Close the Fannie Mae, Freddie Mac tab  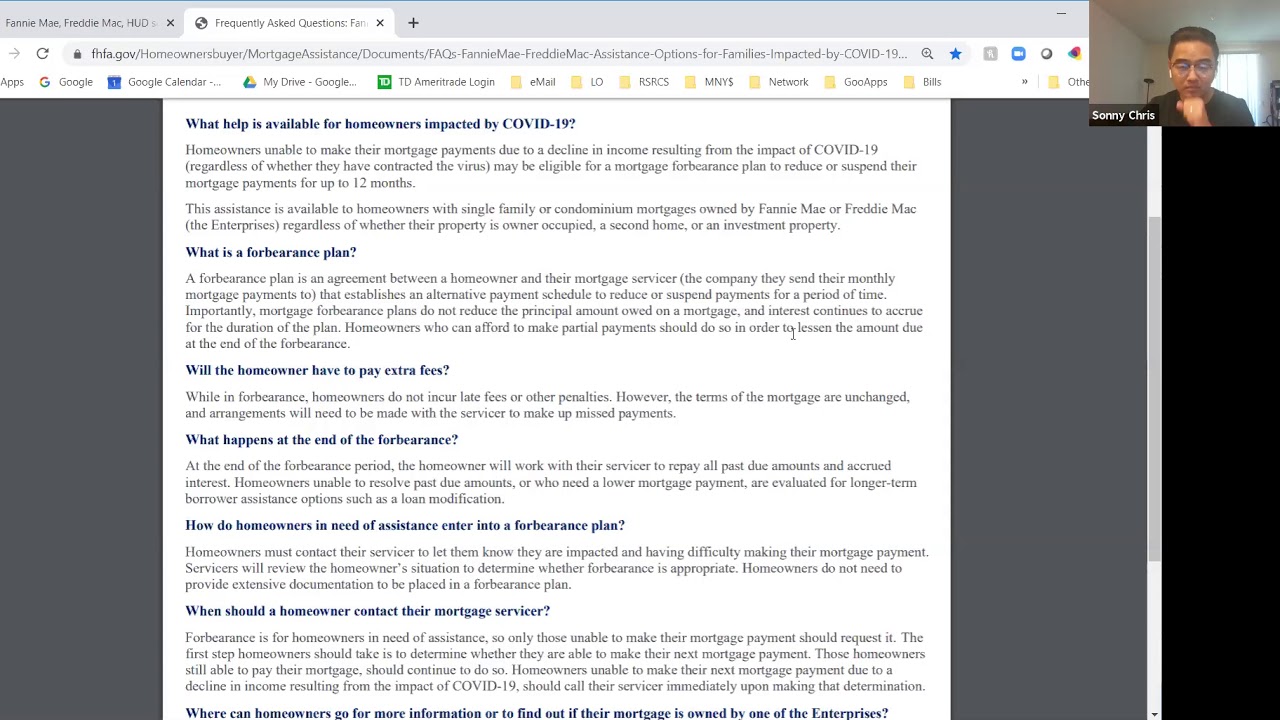tap(170, 22)
